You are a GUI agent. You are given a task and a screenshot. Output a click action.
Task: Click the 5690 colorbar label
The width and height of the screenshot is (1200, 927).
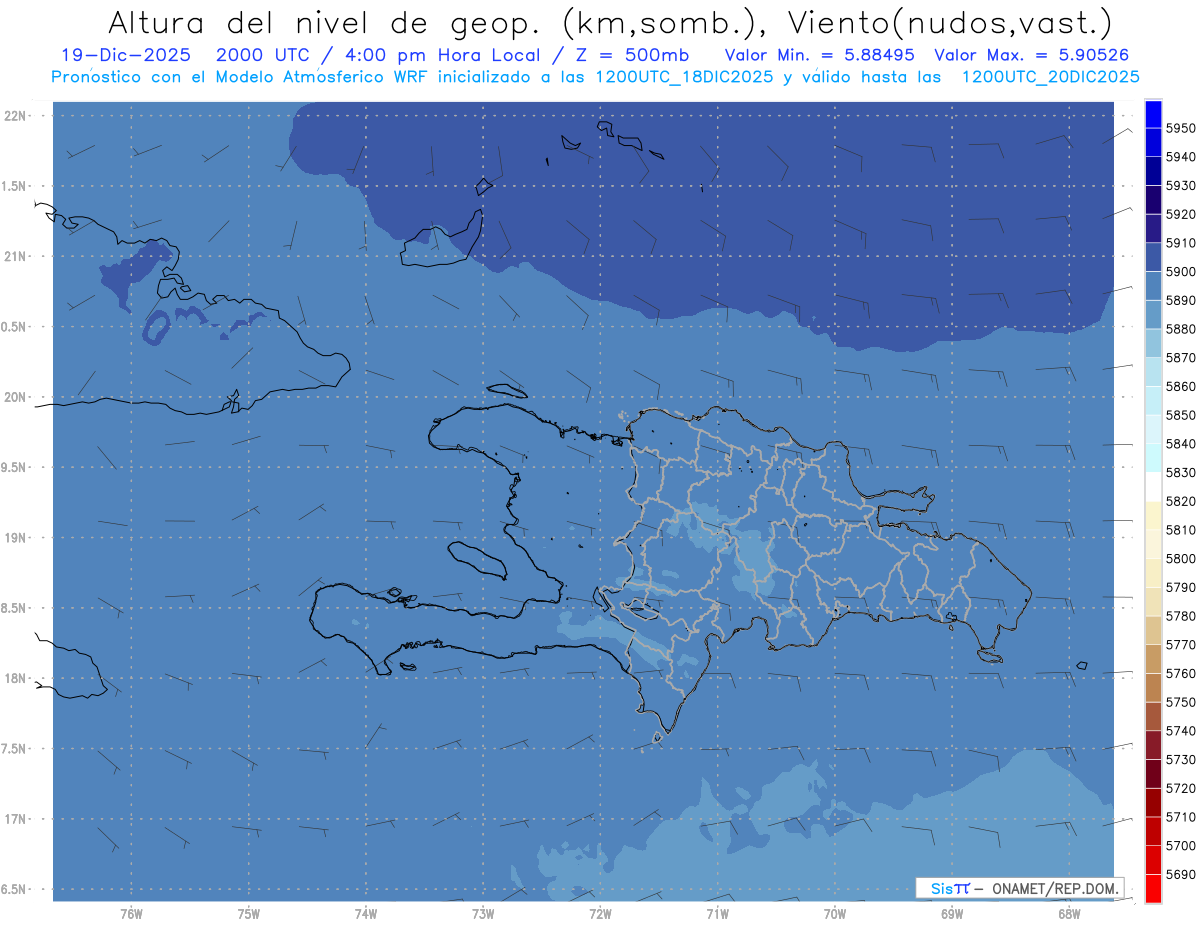pos(1181,874)
